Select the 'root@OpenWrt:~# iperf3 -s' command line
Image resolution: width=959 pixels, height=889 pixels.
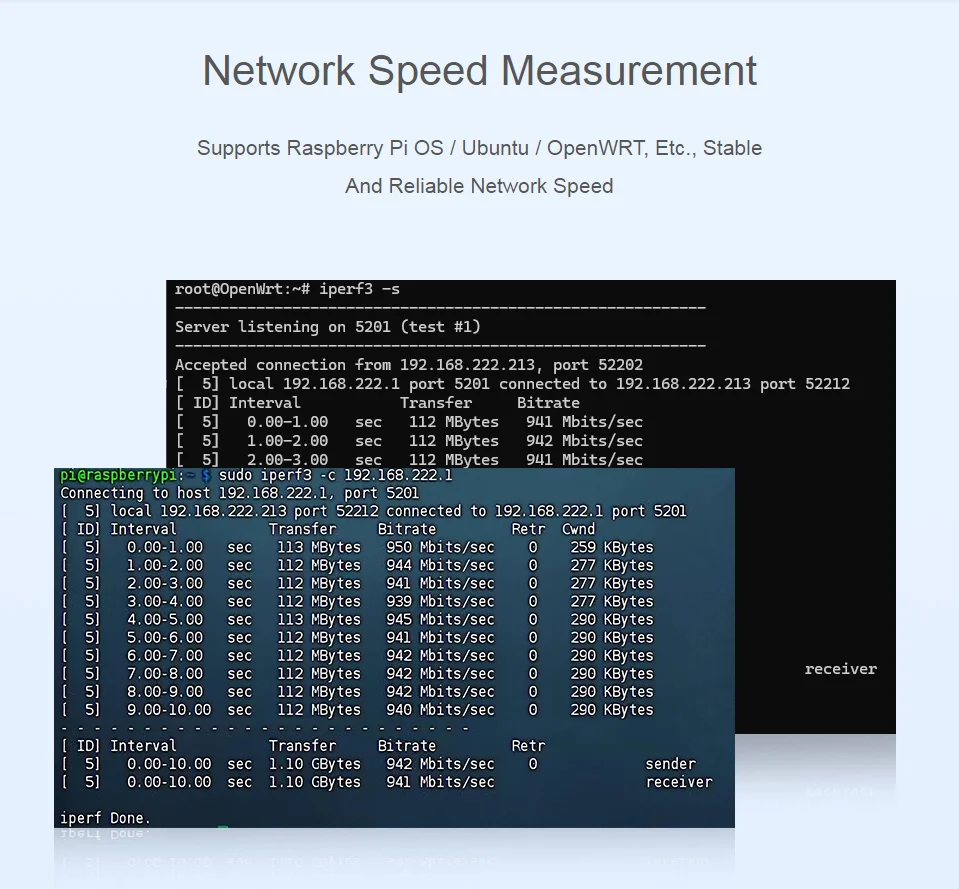pyautogui.click(x=287, y=289)
